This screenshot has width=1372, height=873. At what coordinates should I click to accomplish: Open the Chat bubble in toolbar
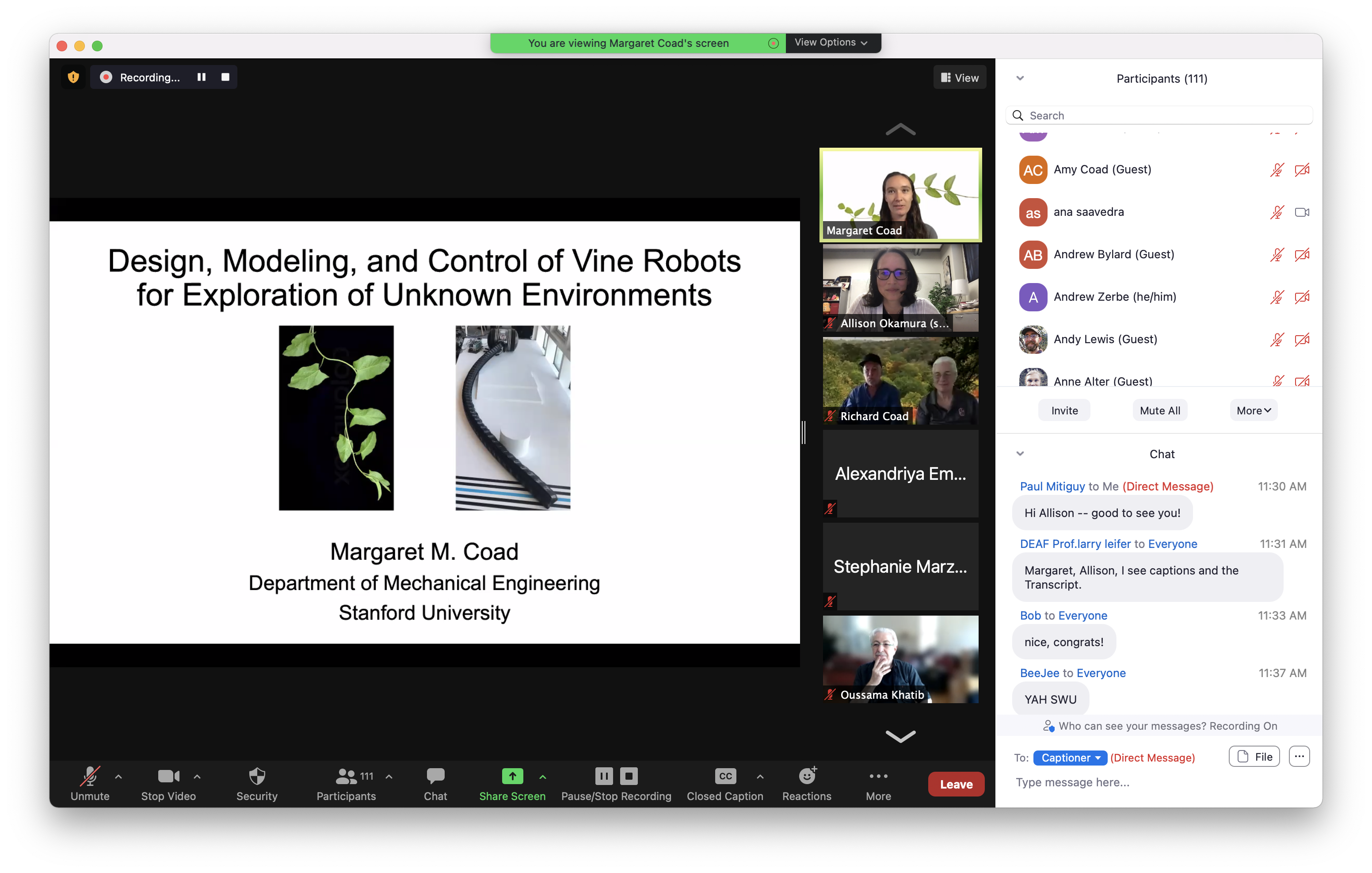(435, 776)
